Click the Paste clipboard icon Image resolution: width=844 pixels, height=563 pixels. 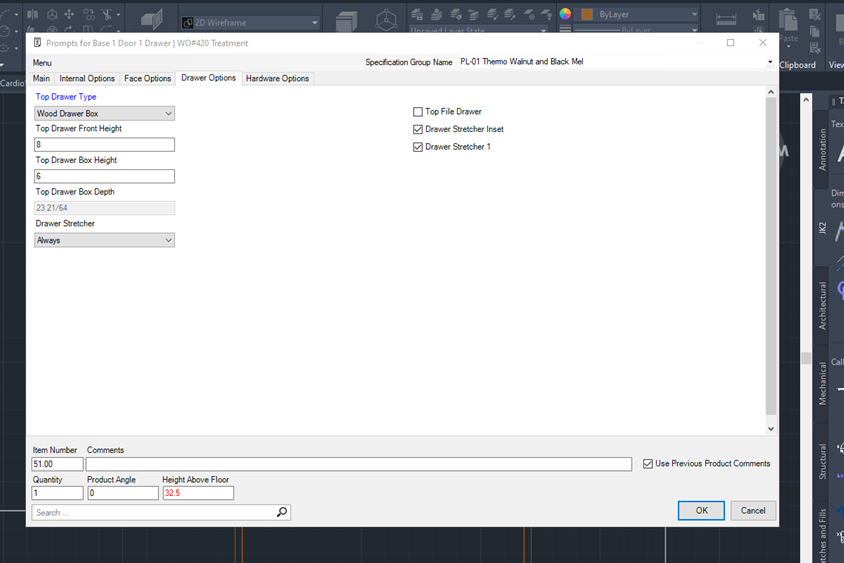point(788,20)
